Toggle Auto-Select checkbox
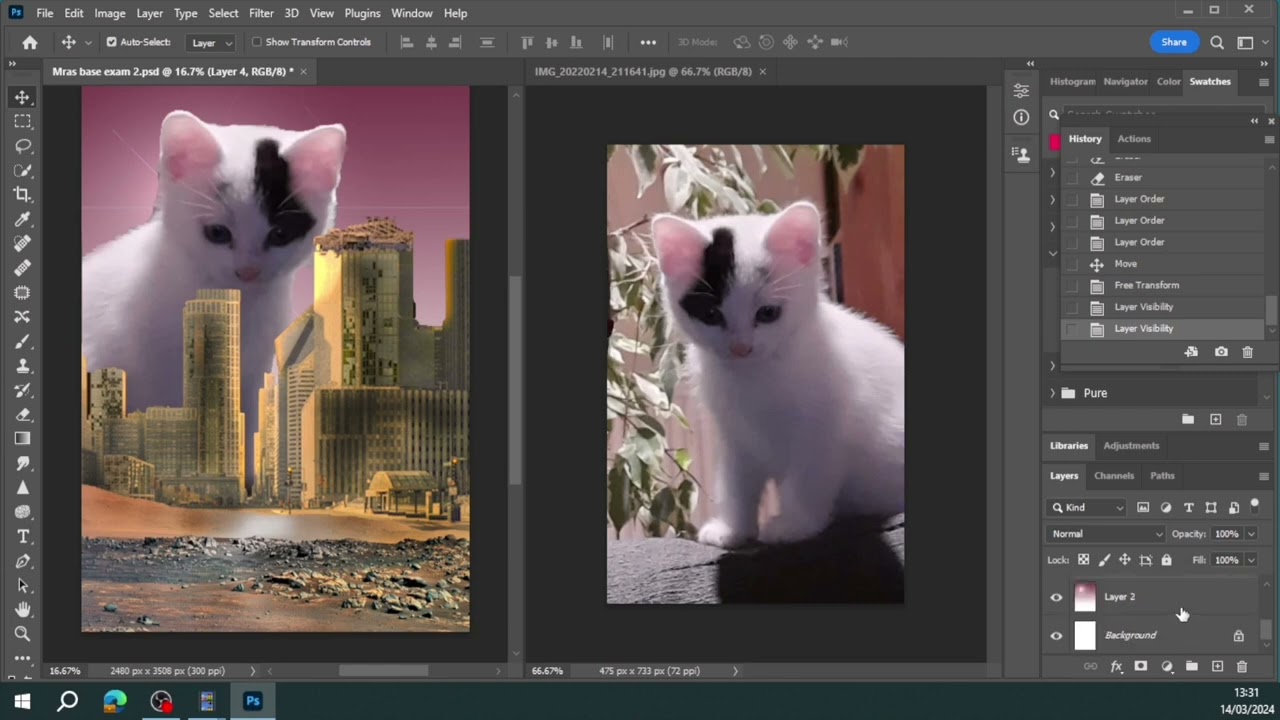The height and width of the screenshot is (720, 1280). coord(111,42)
